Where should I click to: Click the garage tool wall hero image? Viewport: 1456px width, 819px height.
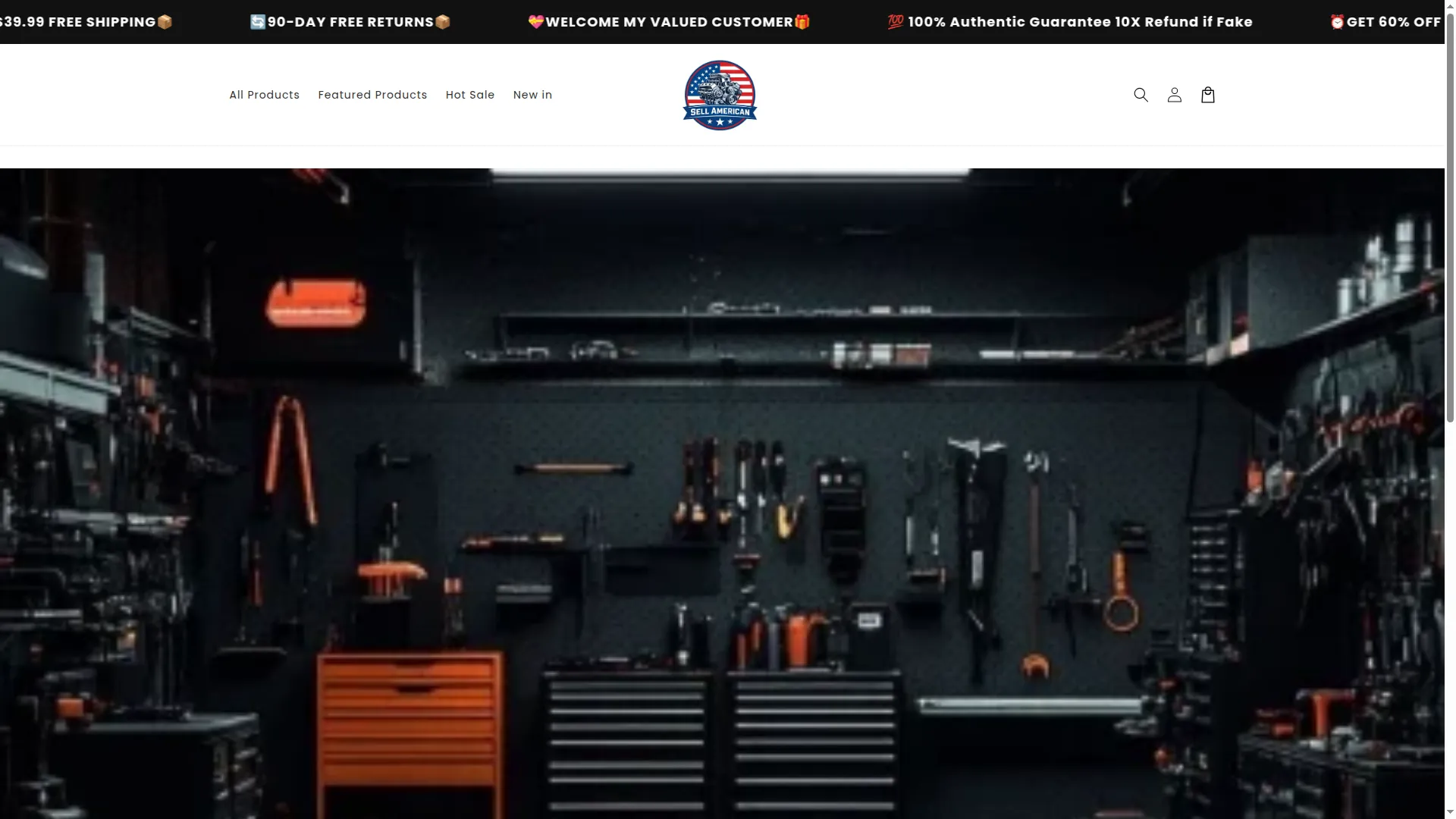pyautogui.click(x=722, y=493)
